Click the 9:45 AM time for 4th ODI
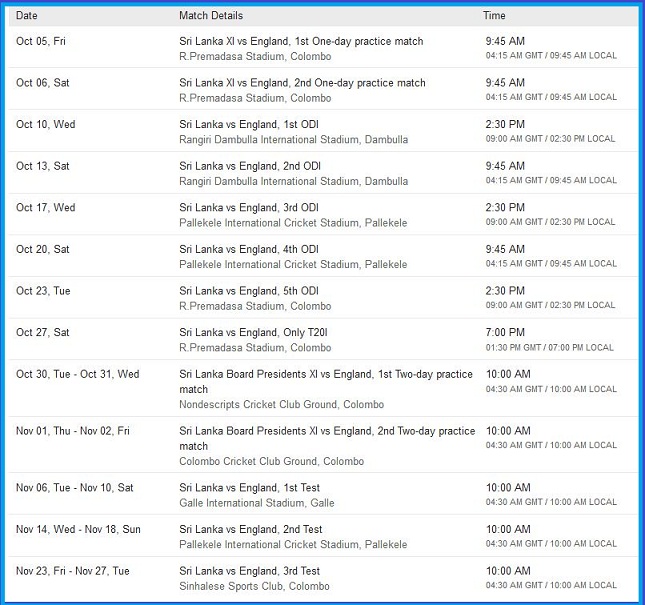 (505, 249)
